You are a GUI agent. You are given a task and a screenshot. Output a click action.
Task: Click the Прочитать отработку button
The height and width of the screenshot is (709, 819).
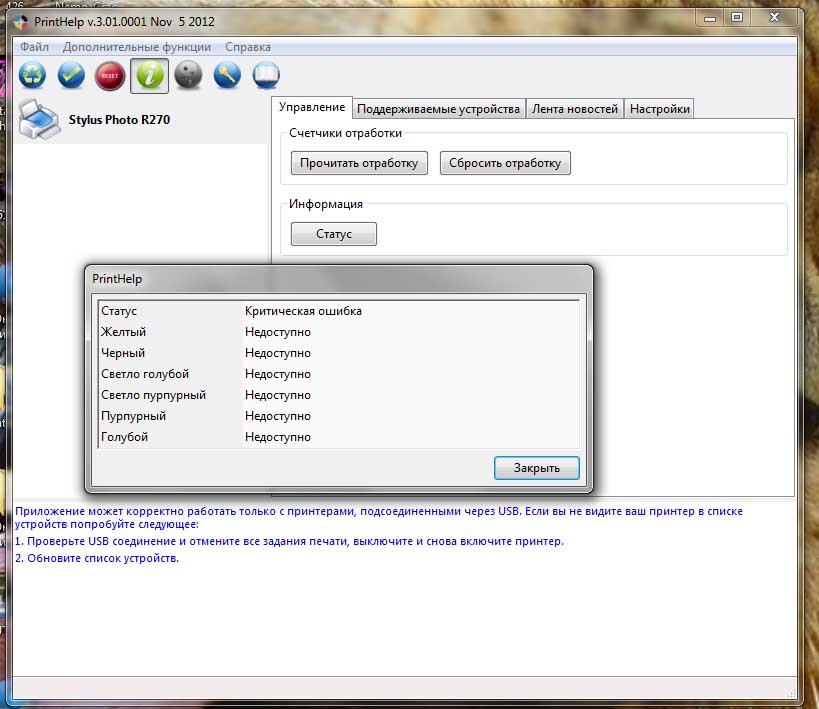pyautogui.click(x=359, y=163)
